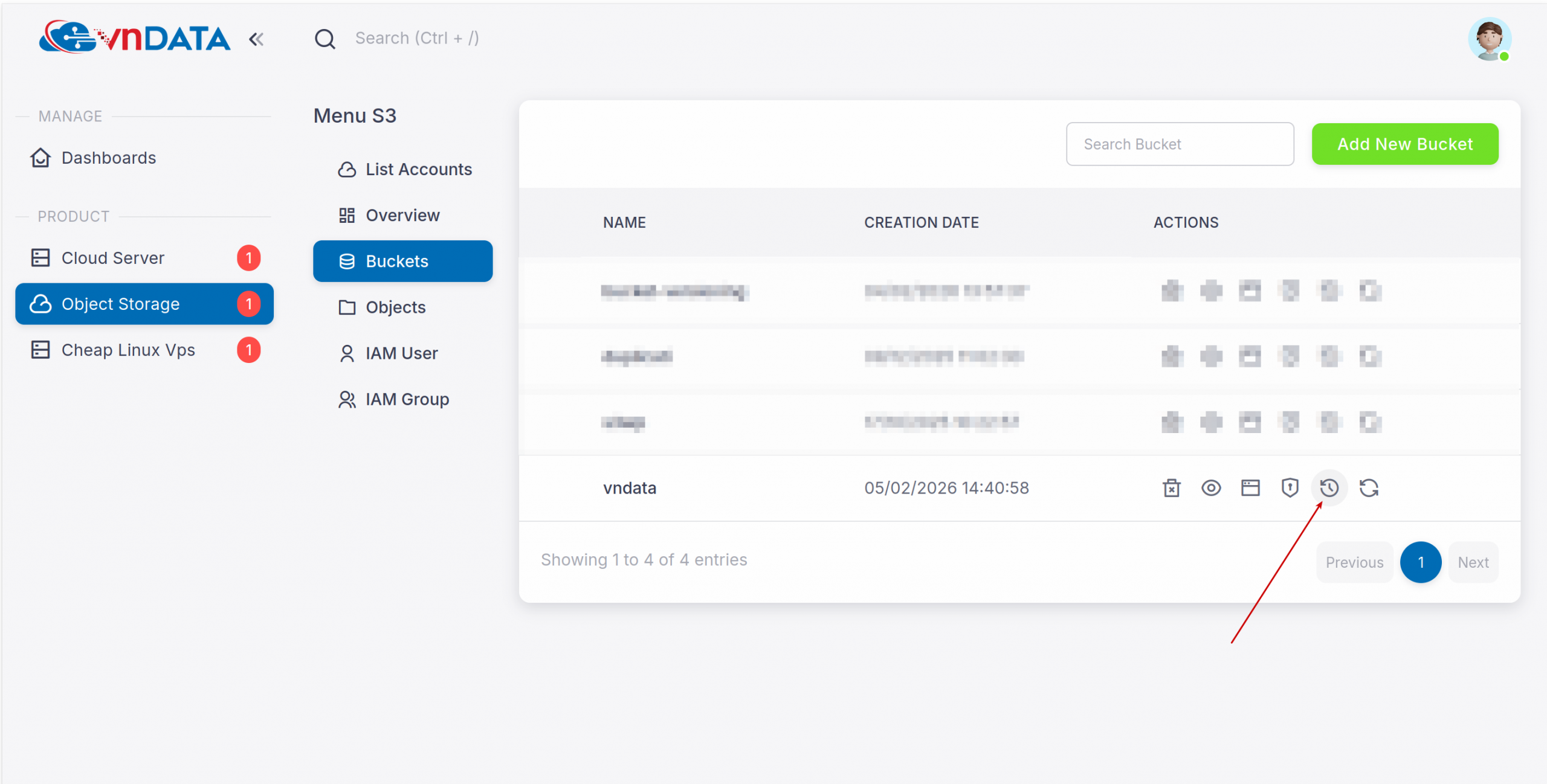View vndata bucket with eye icon
This screenshot has width=1547, height=784.
(x=1211, y=487)
